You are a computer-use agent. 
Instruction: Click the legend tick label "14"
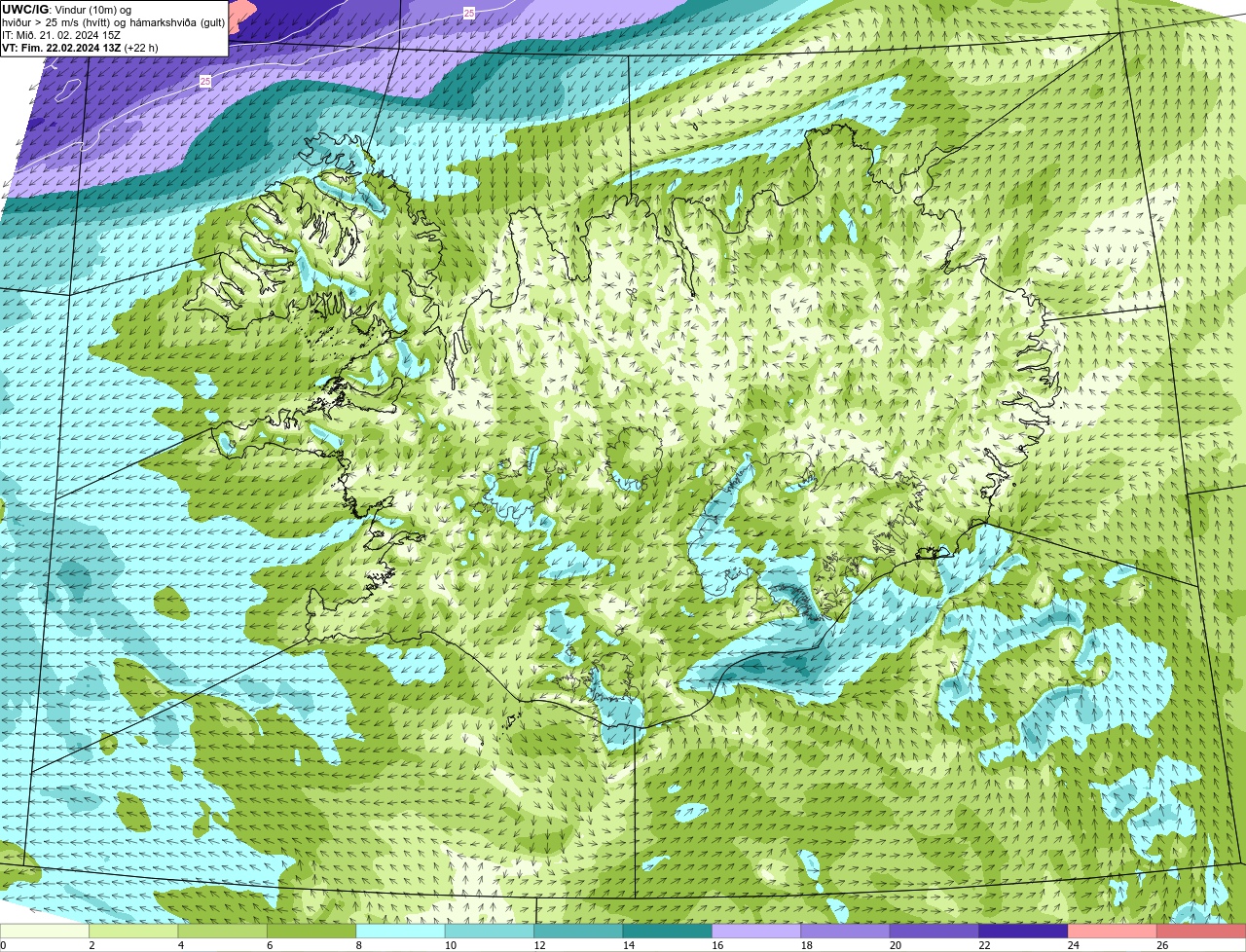coord(628,945)
